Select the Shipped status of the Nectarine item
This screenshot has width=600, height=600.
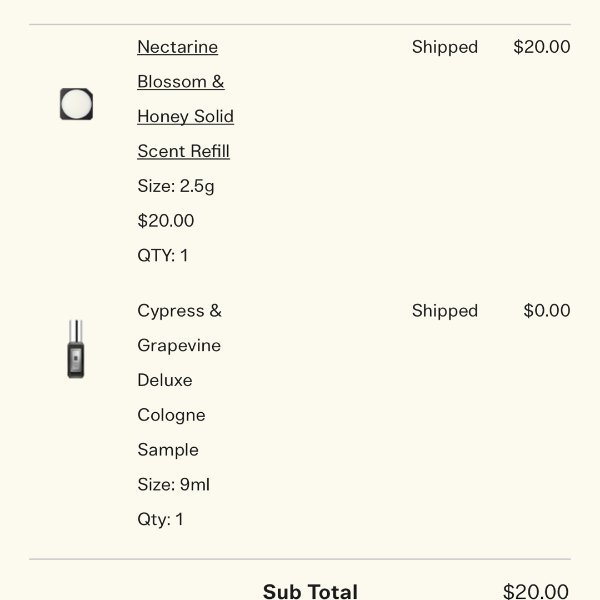click(x=445, y=47)
